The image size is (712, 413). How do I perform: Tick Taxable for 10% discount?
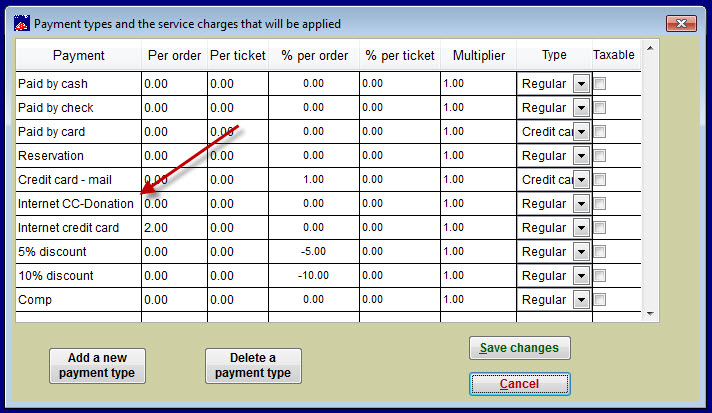click(600, 276)
